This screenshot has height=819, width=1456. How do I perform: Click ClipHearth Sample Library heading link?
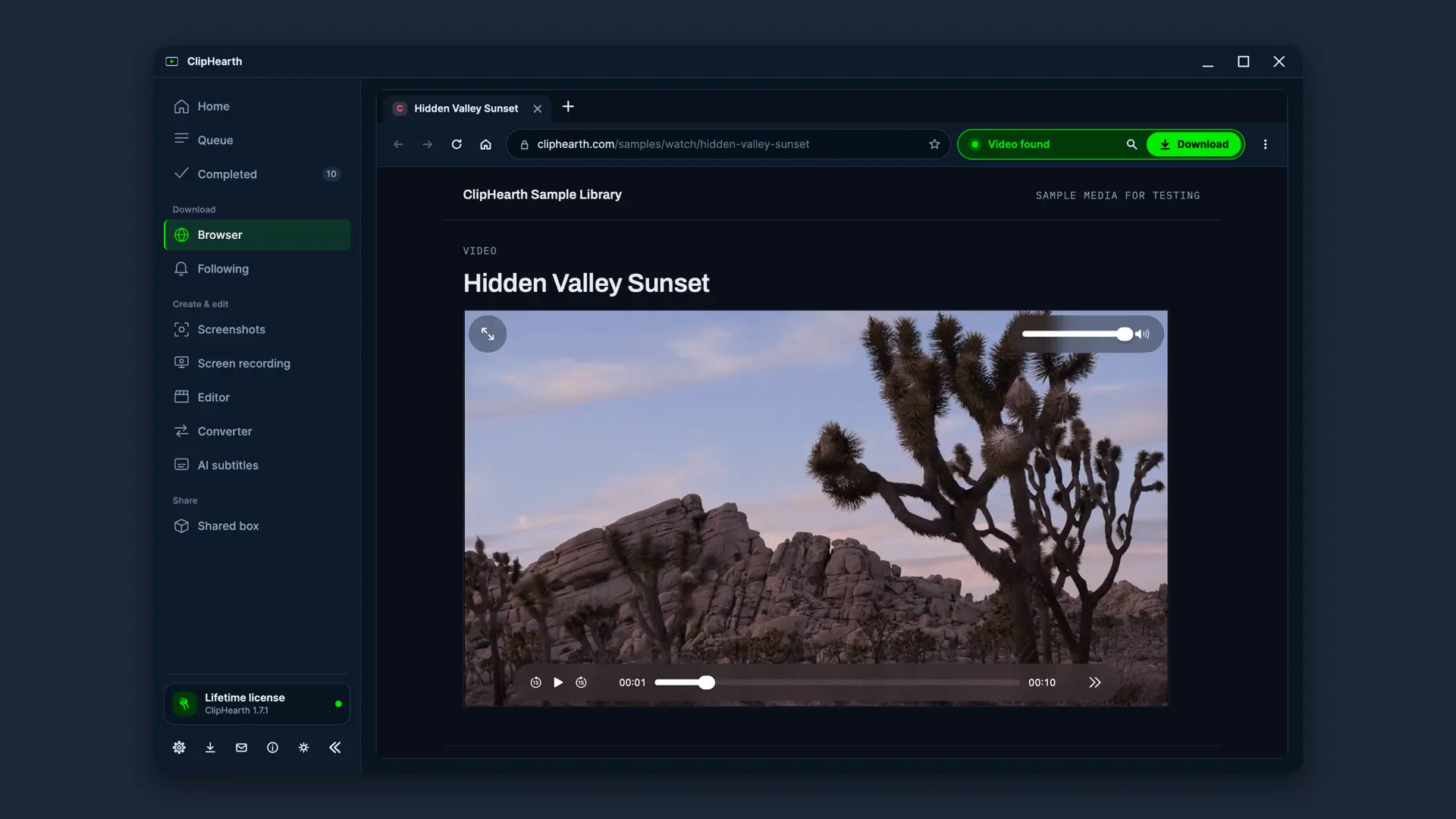tap(542, 195)
